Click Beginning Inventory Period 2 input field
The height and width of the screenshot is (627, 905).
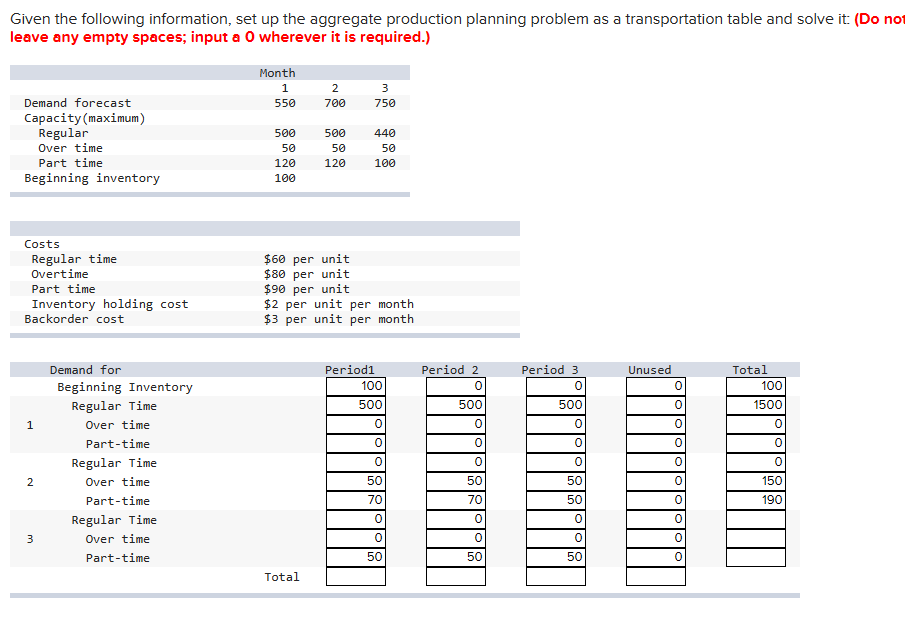(x=456, y=386)
